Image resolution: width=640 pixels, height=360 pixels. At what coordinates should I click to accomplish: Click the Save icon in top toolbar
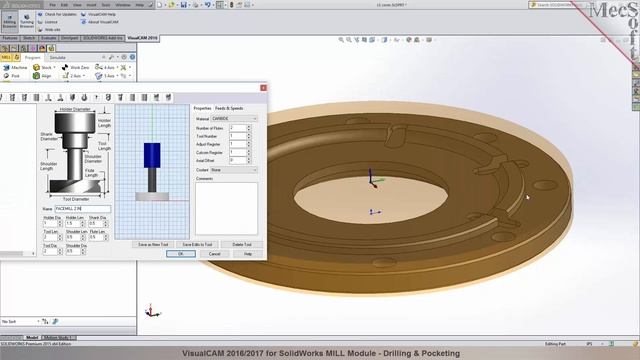click(184, 5)
